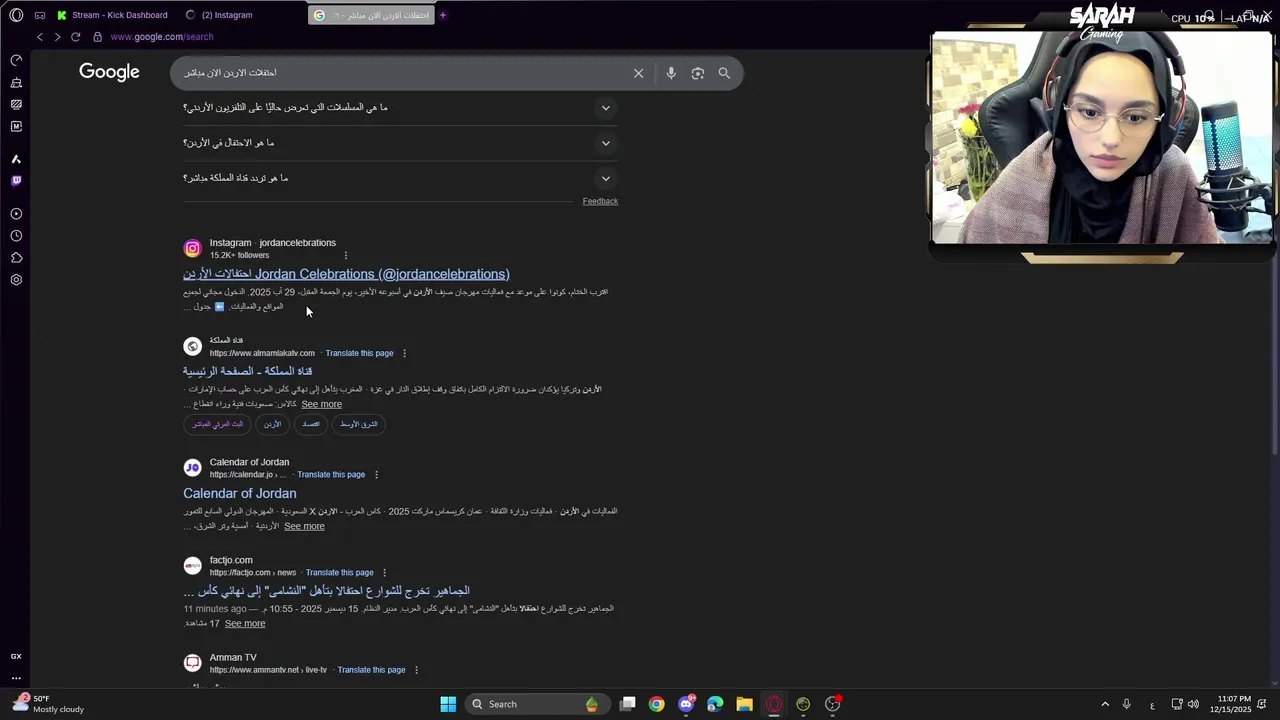The image size is (1280, 720).
Task: Click the GX badge at sidebar bottom
Action: pyautogui.click(x=16, y=656)
